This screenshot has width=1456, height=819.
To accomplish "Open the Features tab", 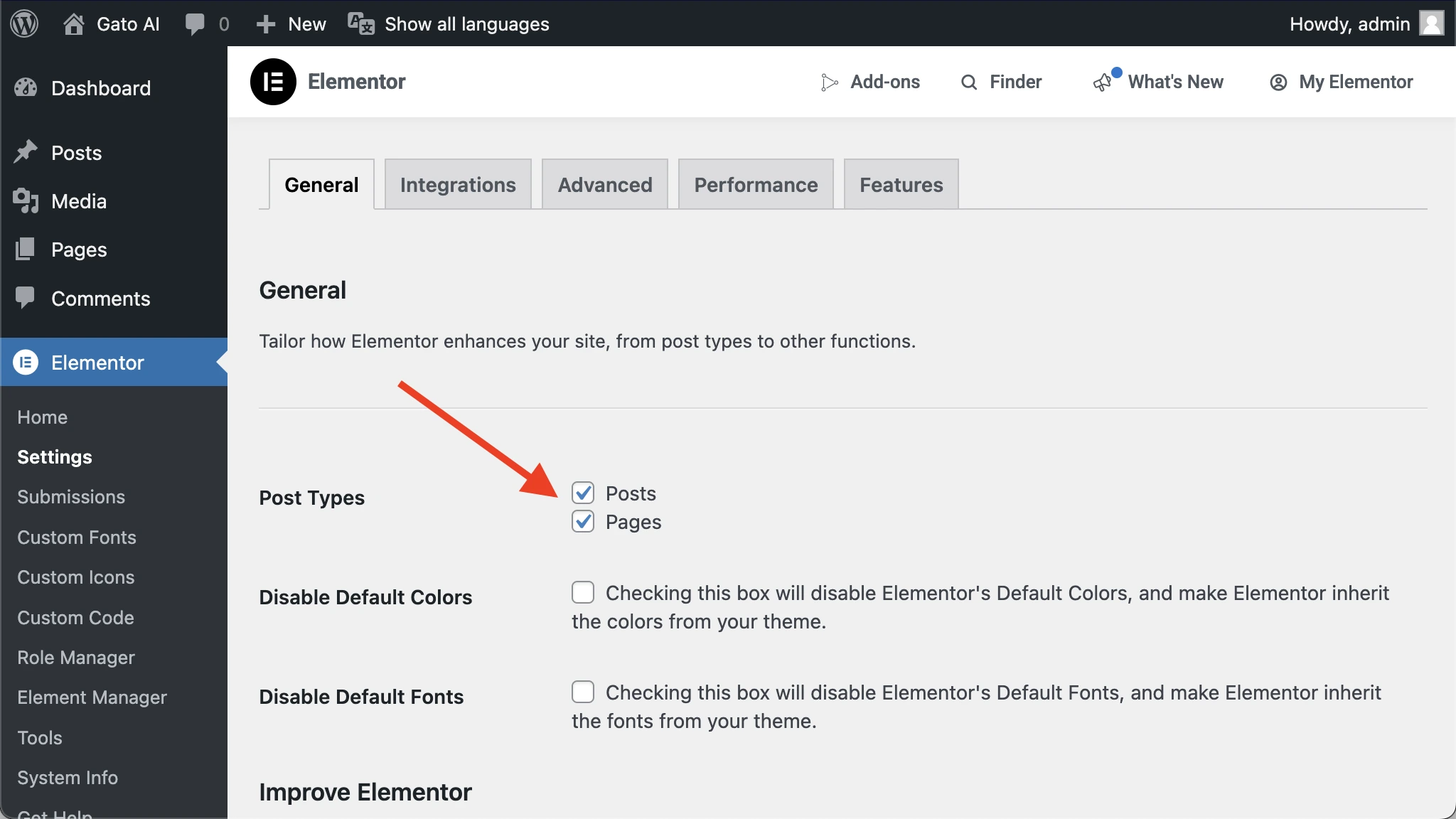I will point(901,185).
